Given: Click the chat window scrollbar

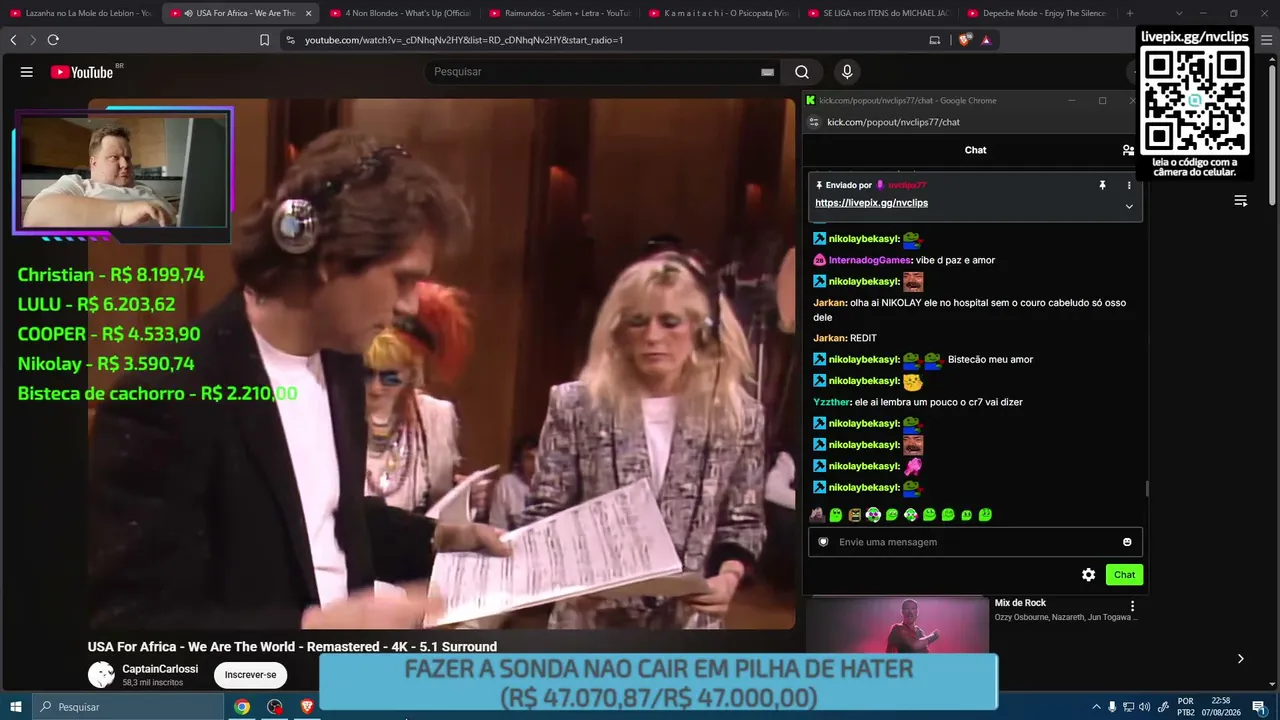Looking at the screenshot, I should pyautogui.click(x=1146, y=489).
